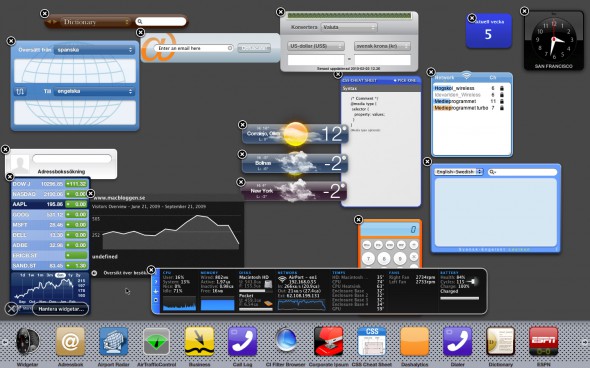Viewport: 590px width, 368px height.
Task: Show previous widgets using the bar's left arrow
Action: click(5, 342)
